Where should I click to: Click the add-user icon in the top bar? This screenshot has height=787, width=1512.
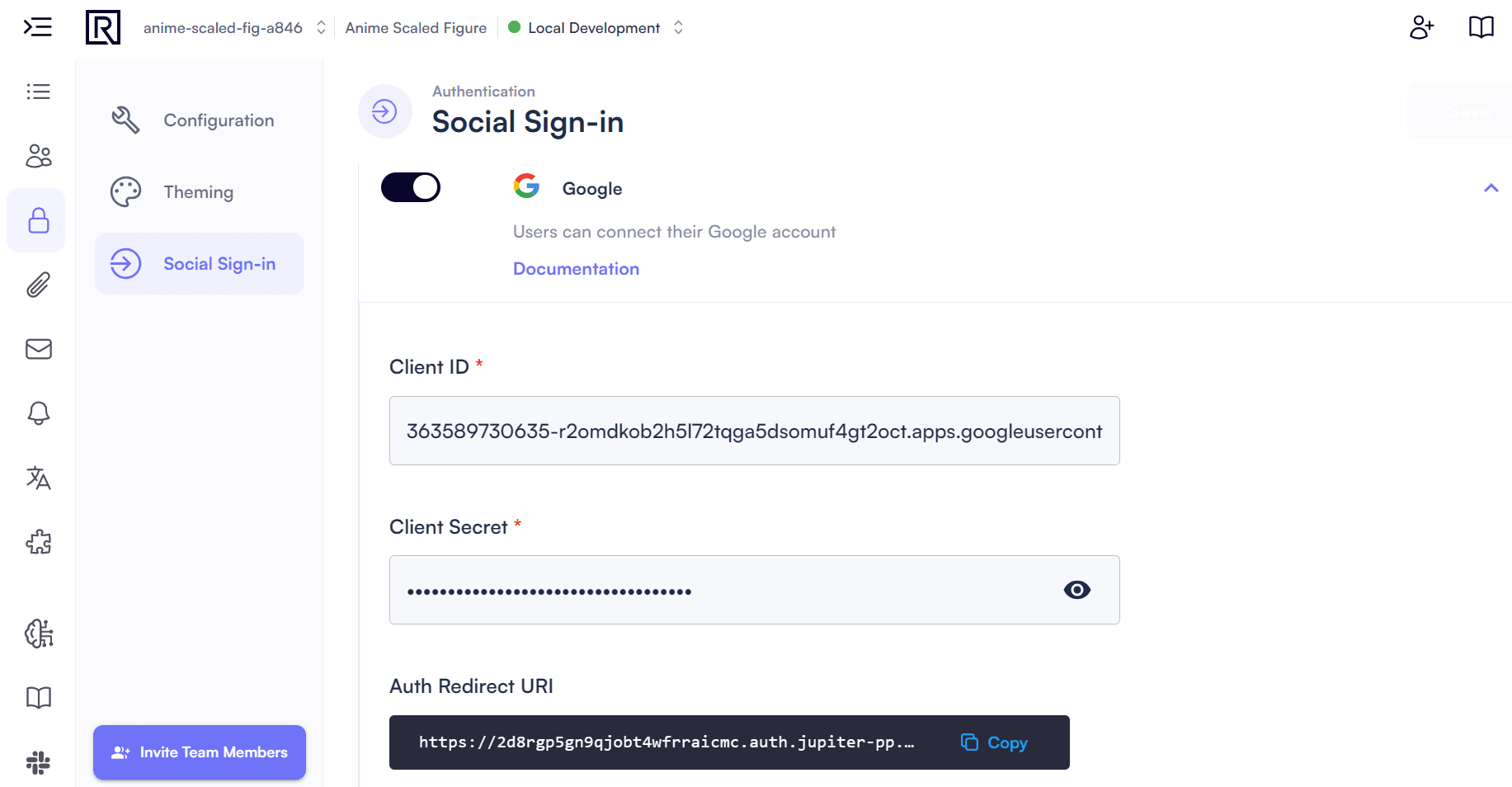coord(1421,27)
